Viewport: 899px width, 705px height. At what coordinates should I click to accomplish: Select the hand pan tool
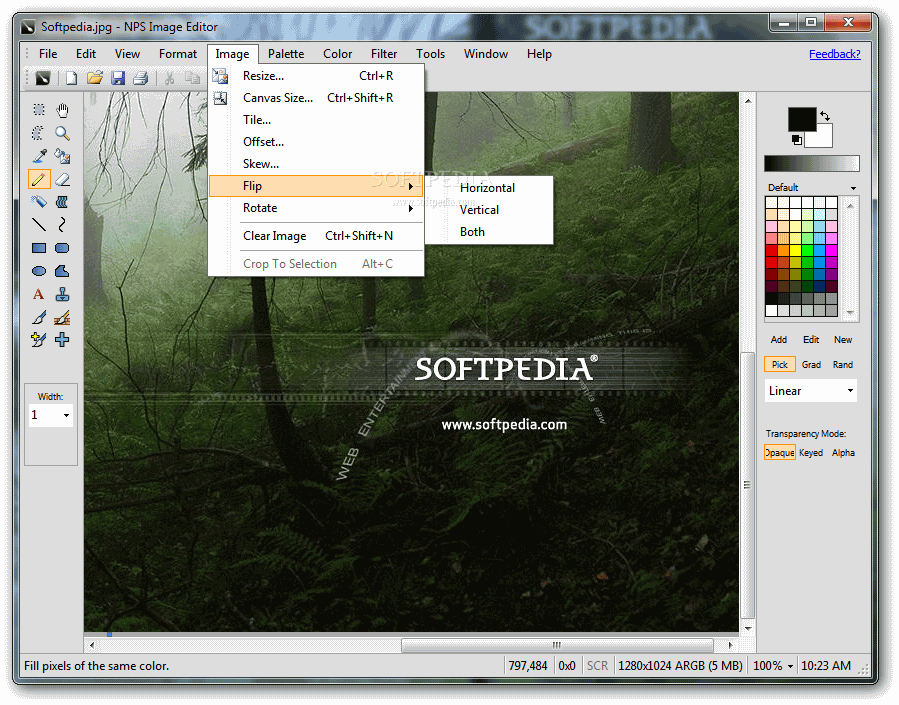click(62, 109)
